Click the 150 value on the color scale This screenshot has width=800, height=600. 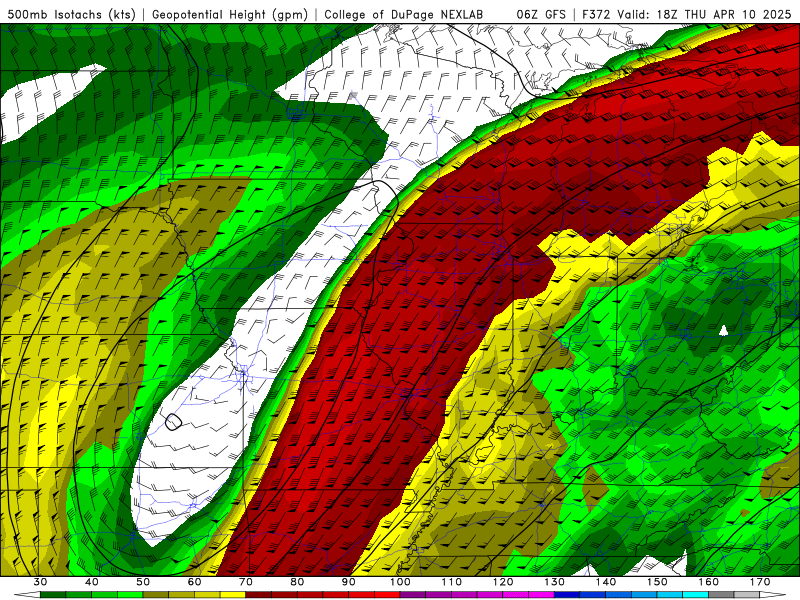point(657,582)
